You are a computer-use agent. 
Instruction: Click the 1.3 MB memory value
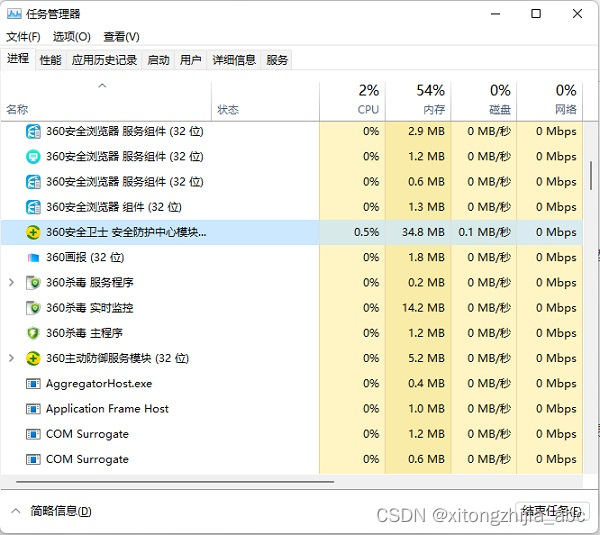click(x=426, y=207)
